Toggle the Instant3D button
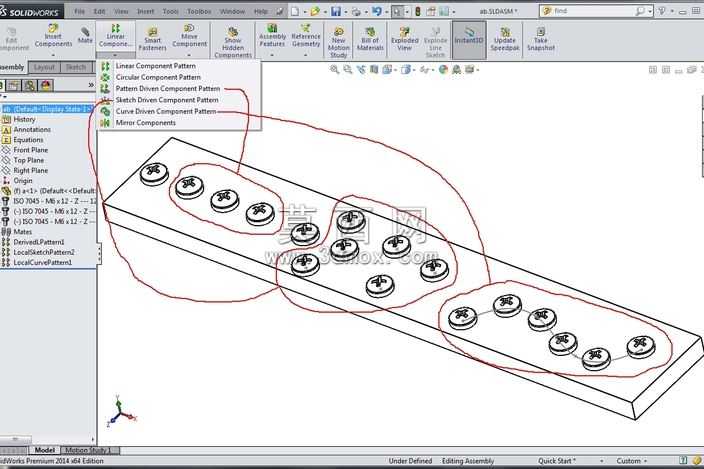Screen dimensions: 704x469 [x=469, y=39]
